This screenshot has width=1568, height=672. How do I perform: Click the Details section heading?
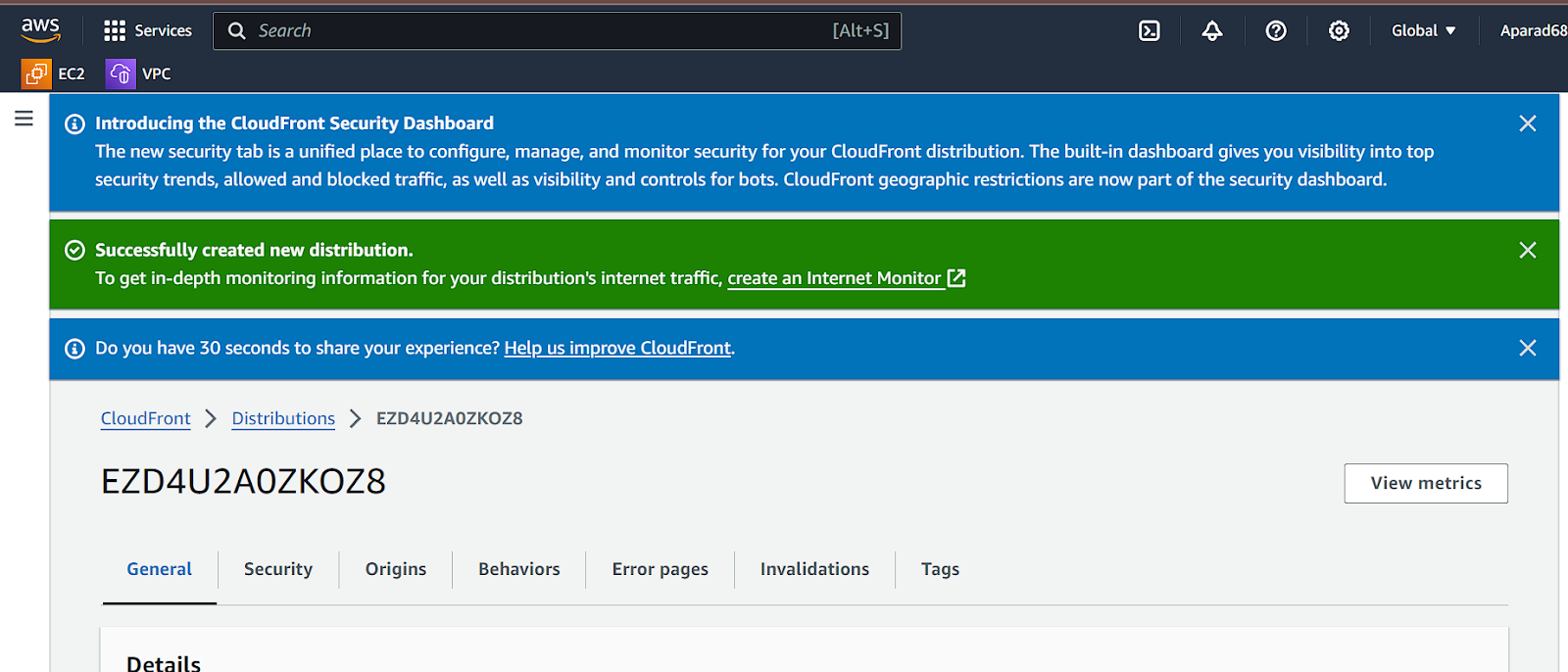164,663
